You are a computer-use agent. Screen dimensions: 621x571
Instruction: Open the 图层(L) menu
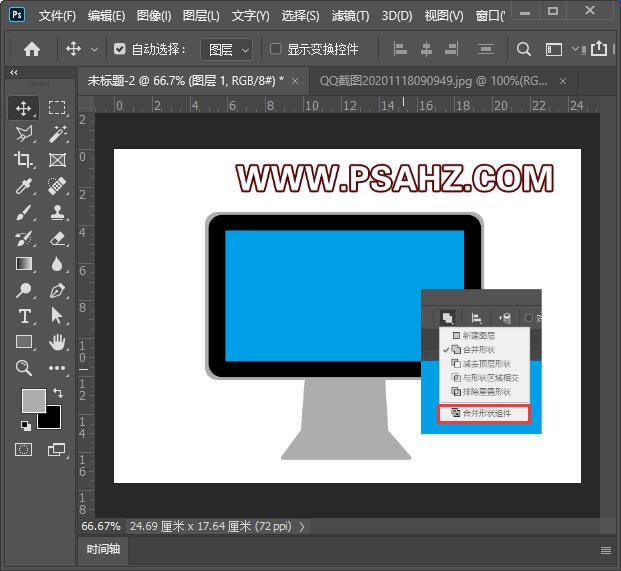201,16
